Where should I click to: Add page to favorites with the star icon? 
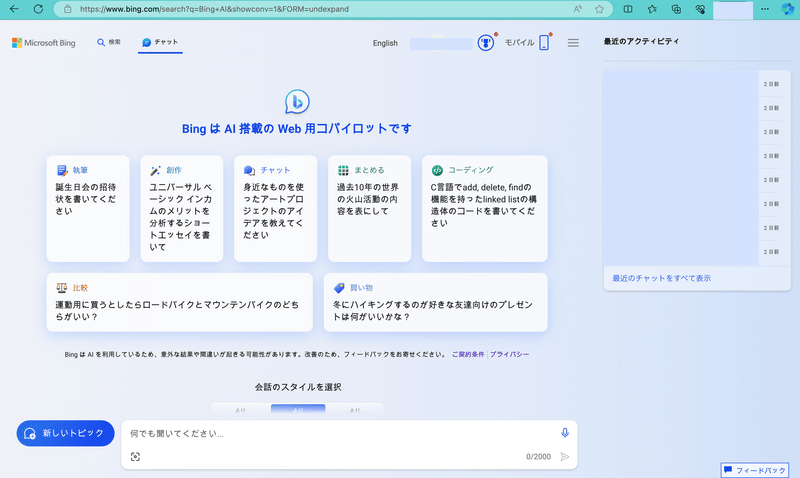point(599,9)
